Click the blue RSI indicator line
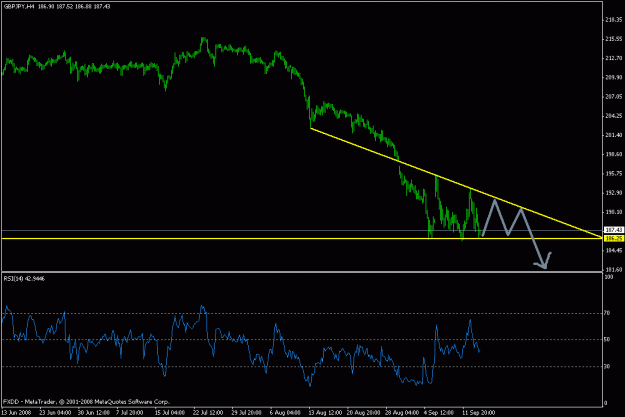Viewport: 625px width, 417px height. click(x=239, y=339)
